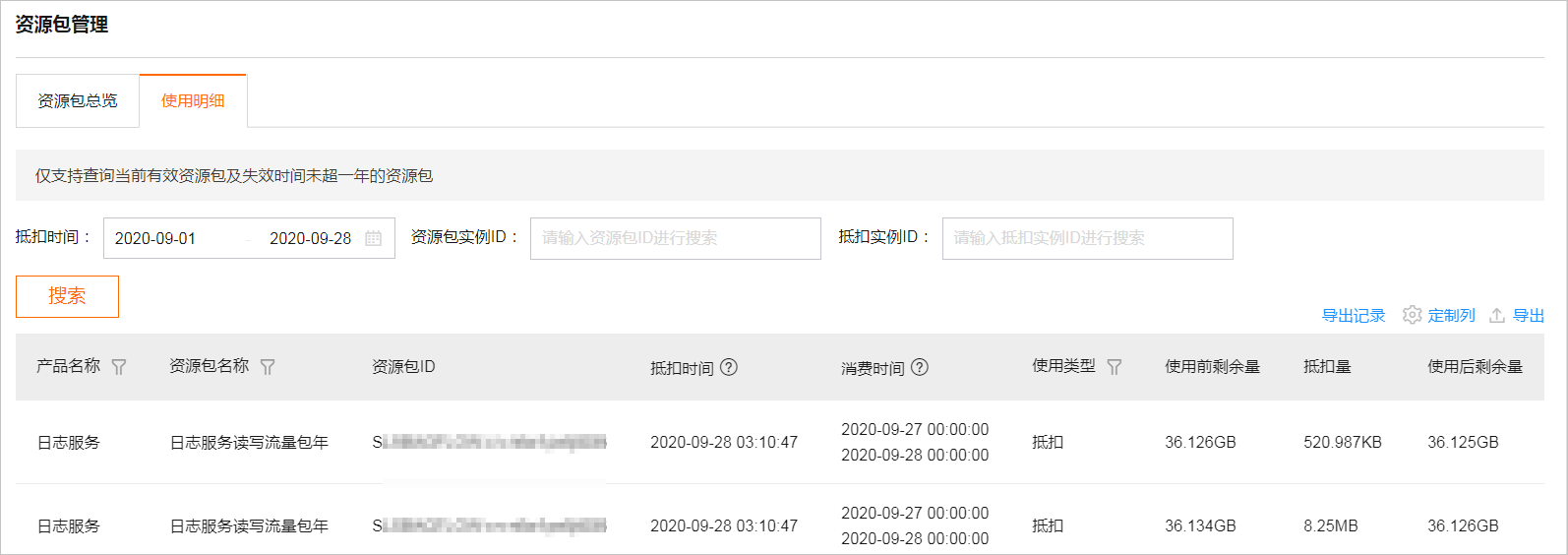
Task: Click the 使用前剩余量 column header
Action: pos(1213,367)
